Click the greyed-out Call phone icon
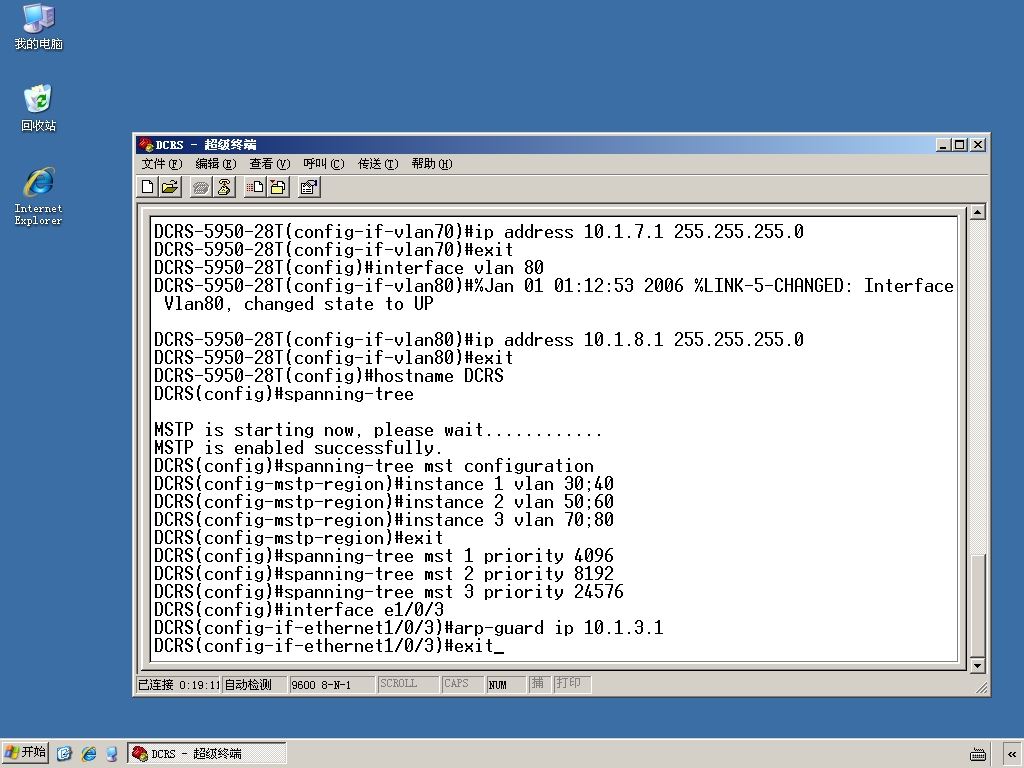The height and width of the screenshot is (768, 1024). pos(201,188)
